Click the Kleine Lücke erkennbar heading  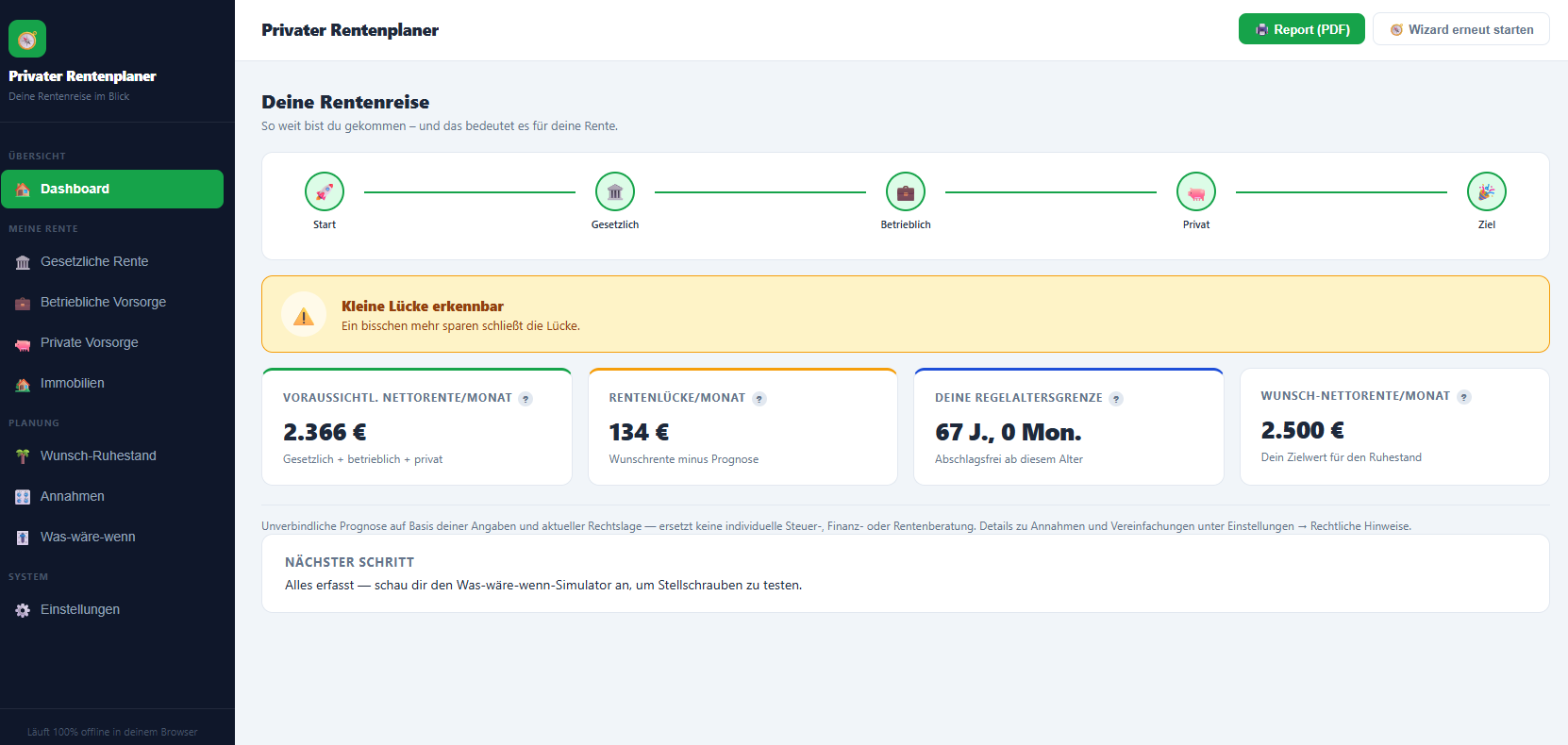423,306
